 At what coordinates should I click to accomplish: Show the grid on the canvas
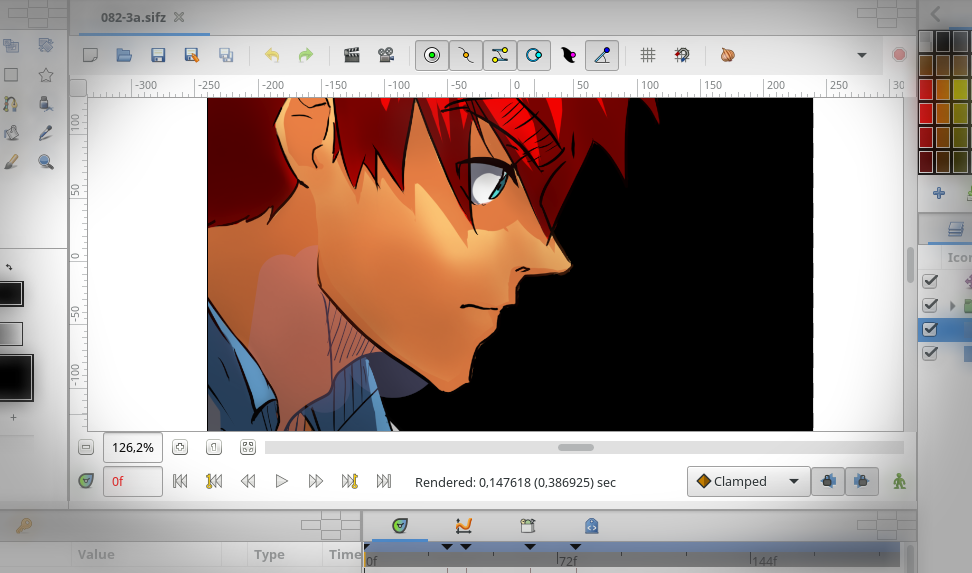click(648, 55)
